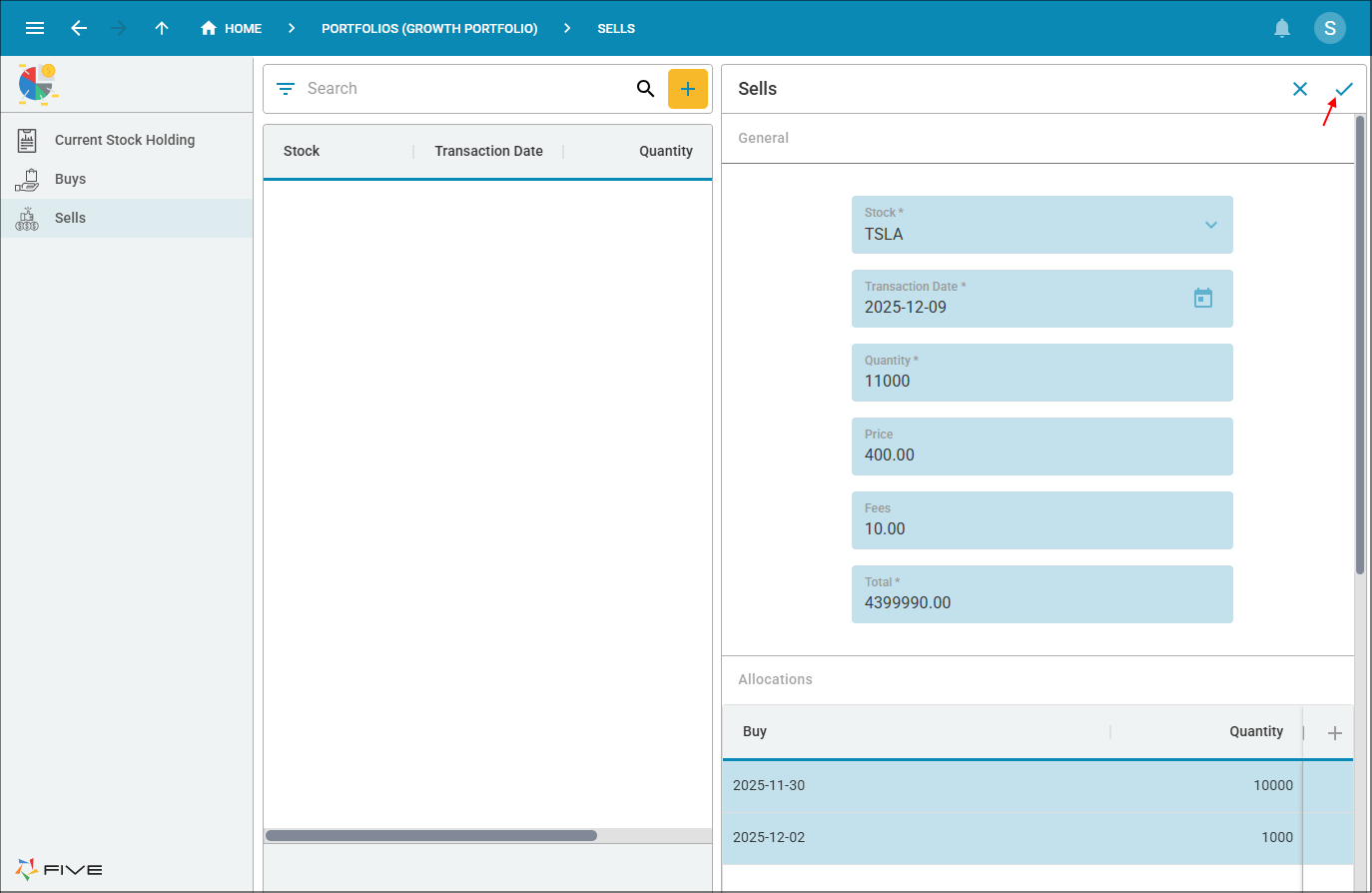Click the horizontal scrollbar in list
The width and height of the screenshot is (1372, 893).
[x=431, y=835]
